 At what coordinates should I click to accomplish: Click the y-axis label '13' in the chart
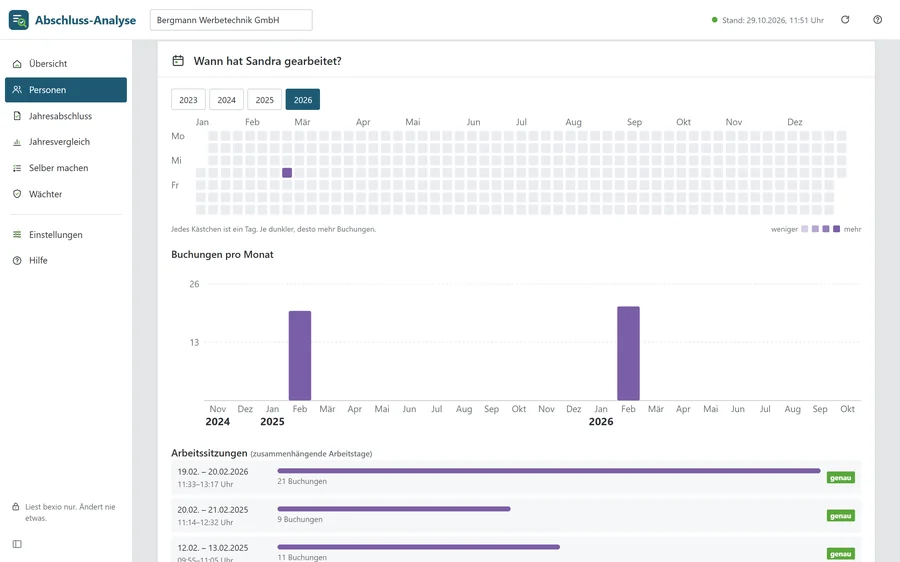click(195, 343)
